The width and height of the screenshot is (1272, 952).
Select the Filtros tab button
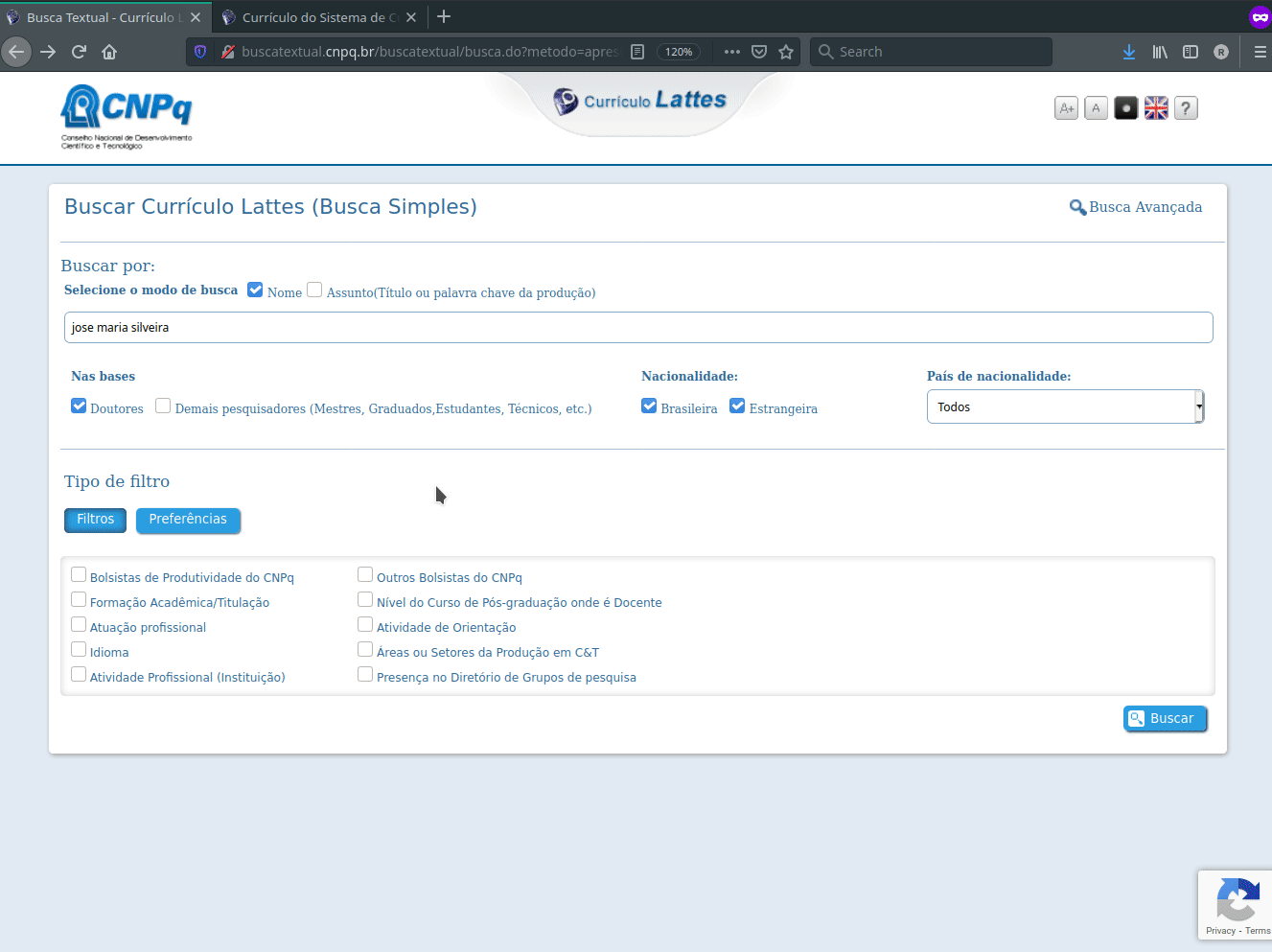tap(95, 520)
